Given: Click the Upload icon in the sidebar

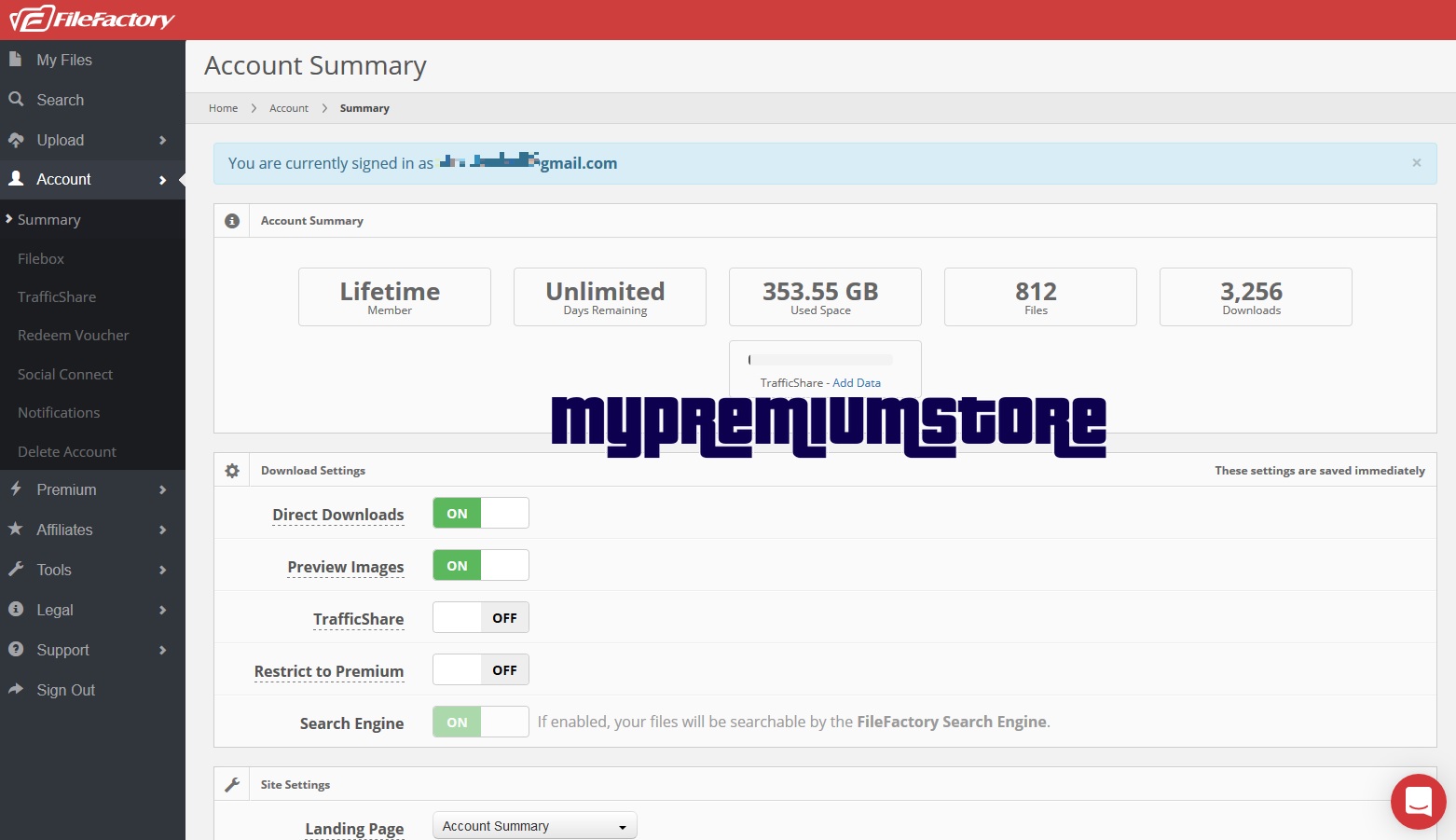Looking at the screenshot, I should pos(16,140).
